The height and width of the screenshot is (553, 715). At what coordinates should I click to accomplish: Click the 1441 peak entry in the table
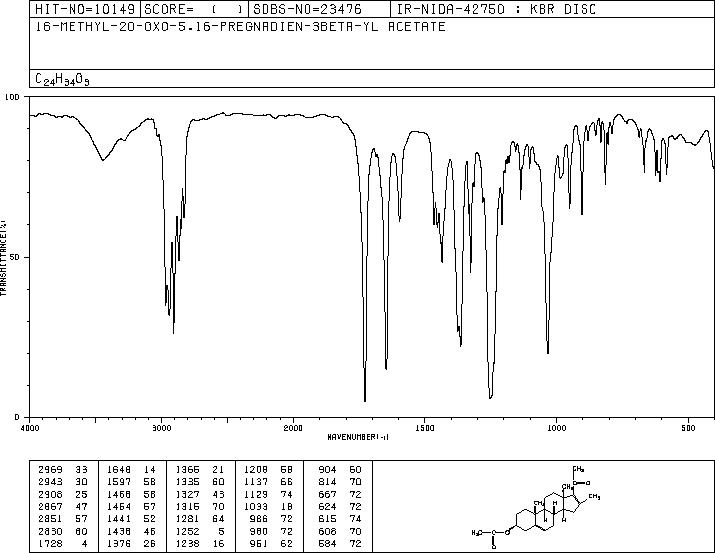tap(131, 519)
